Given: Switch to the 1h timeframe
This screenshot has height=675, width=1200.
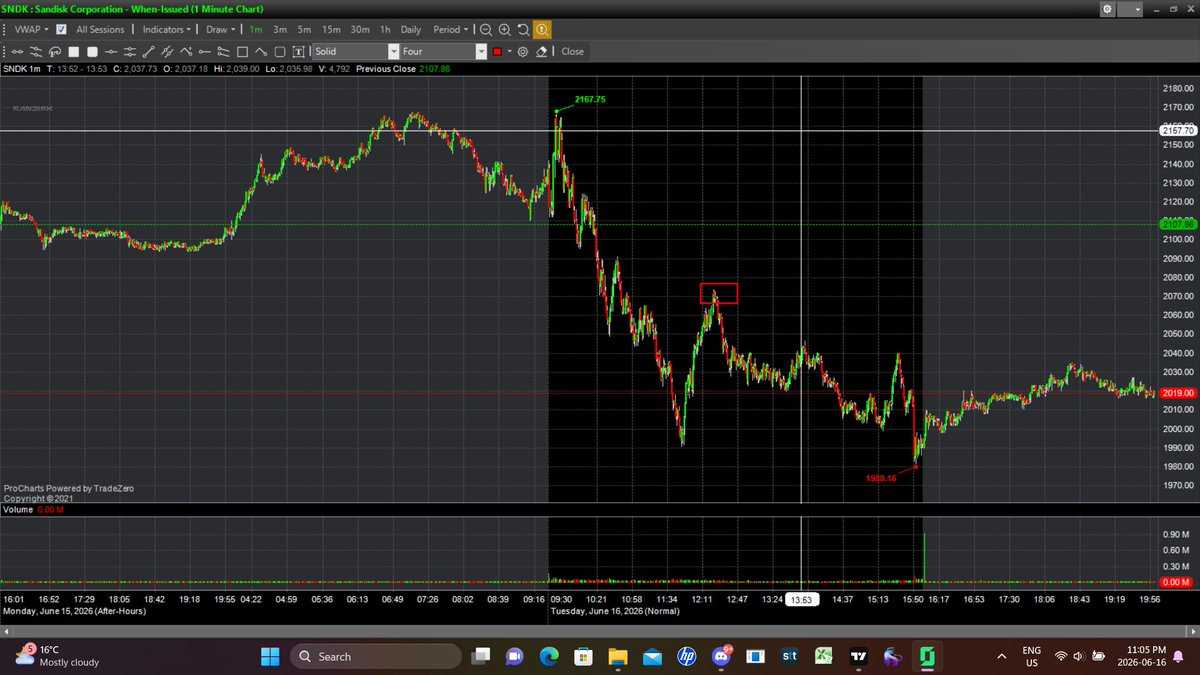Looking at the screenshot, I should (x=385, y=30).
